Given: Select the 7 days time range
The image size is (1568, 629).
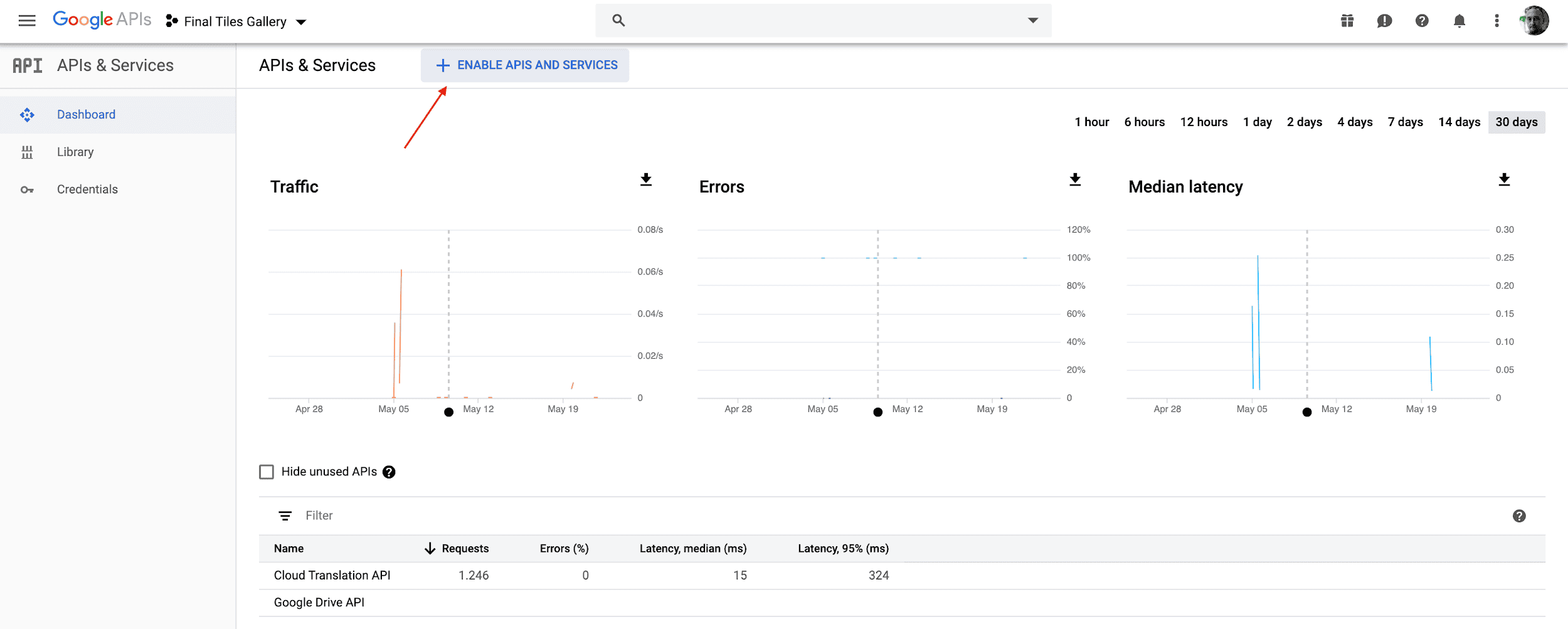Looking at the screenshot, I should click(x=1405, y=122).
